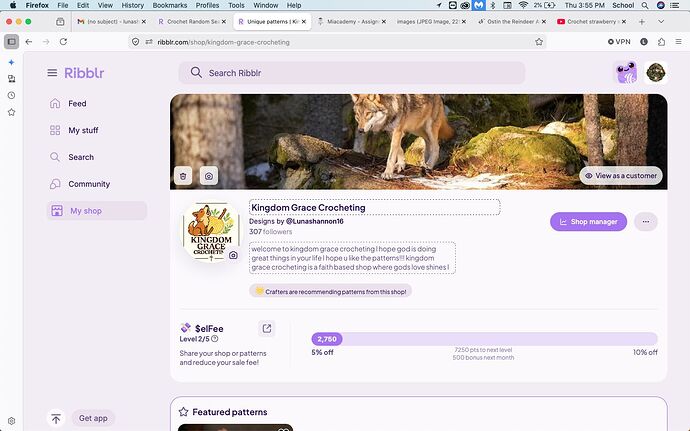690x431 pixels.
Task: Open the Wi-Fi status menu
Action: click(523, 5)
